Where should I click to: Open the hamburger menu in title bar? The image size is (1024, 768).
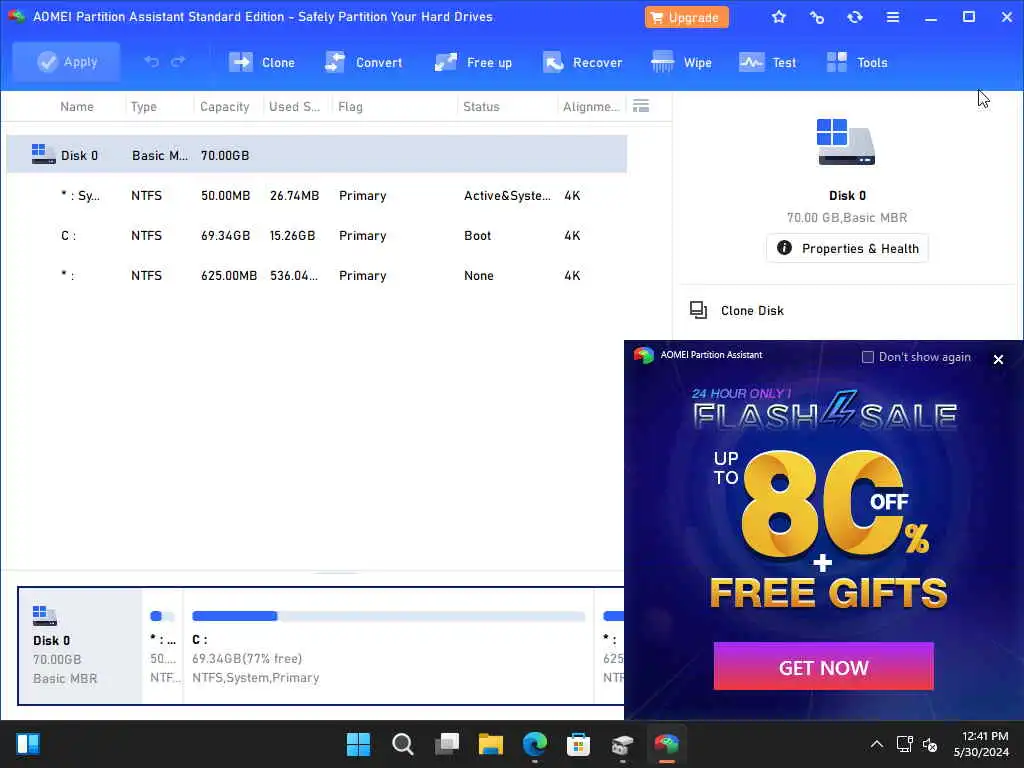(x=893, y=17)
